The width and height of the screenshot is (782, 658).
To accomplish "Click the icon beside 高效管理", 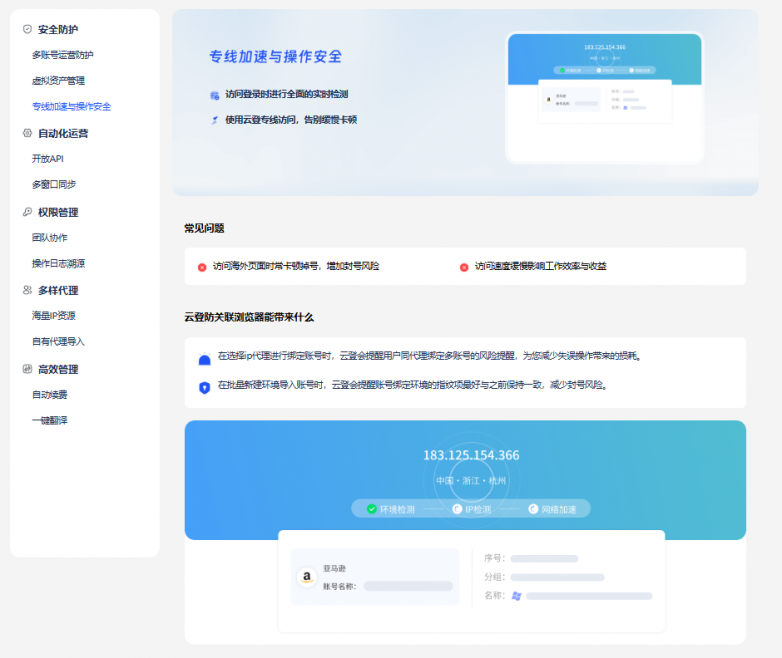I will [27, 369].
